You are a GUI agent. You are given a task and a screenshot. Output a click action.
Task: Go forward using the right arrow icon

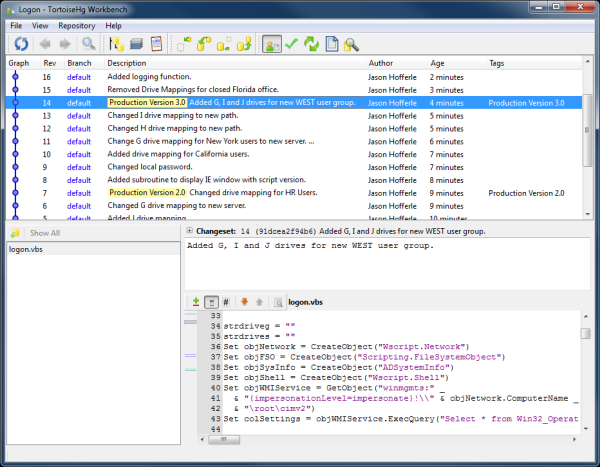click(x=65, y=44)
